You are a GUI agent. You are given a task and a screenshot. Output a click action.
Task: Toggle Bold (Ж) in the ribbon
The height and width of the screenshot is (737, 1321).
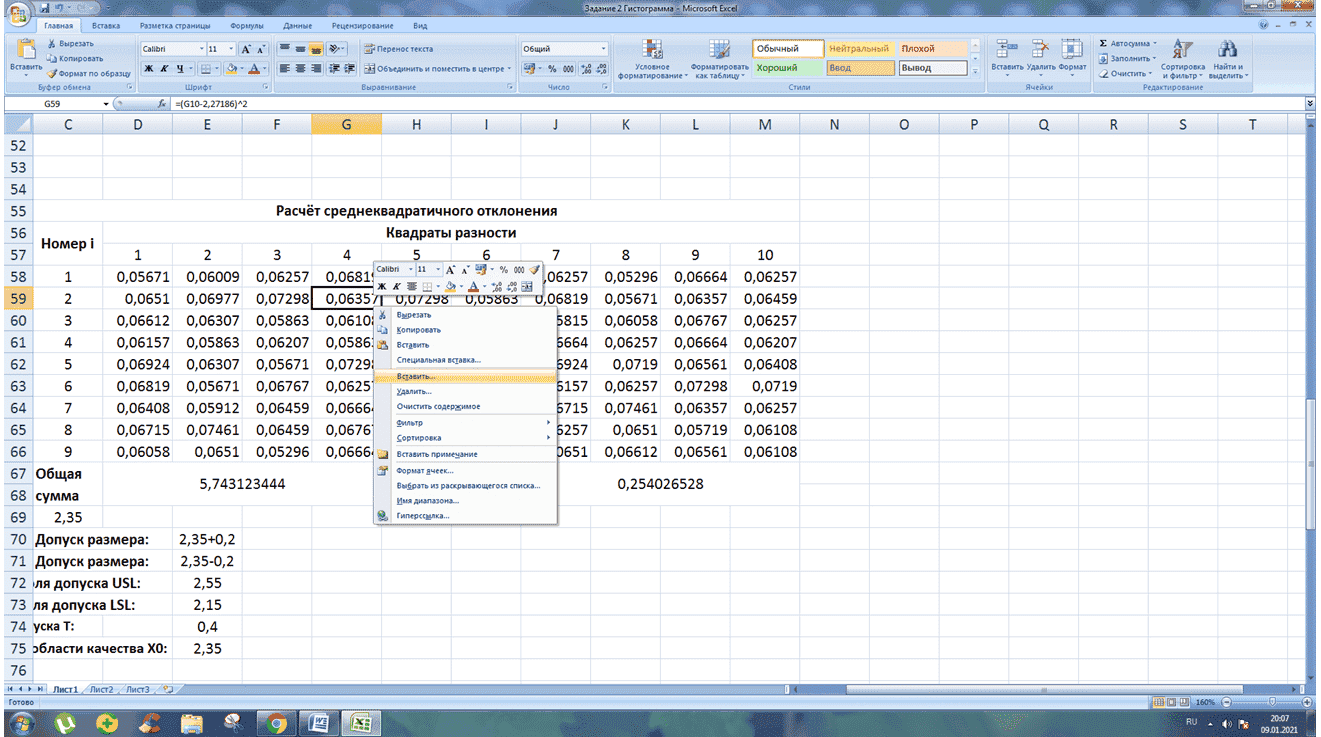[x=149, y=69]
